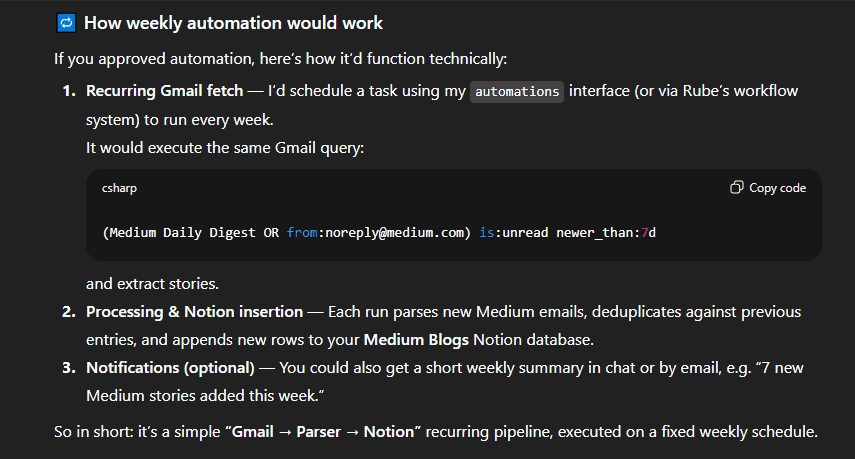Click 'from:noreply@medium.com' in the code block

375,233
